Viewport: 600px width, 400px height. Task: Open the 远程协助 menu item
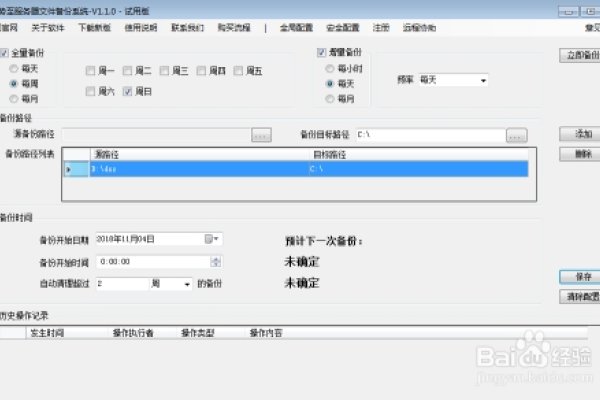point(419,28)
